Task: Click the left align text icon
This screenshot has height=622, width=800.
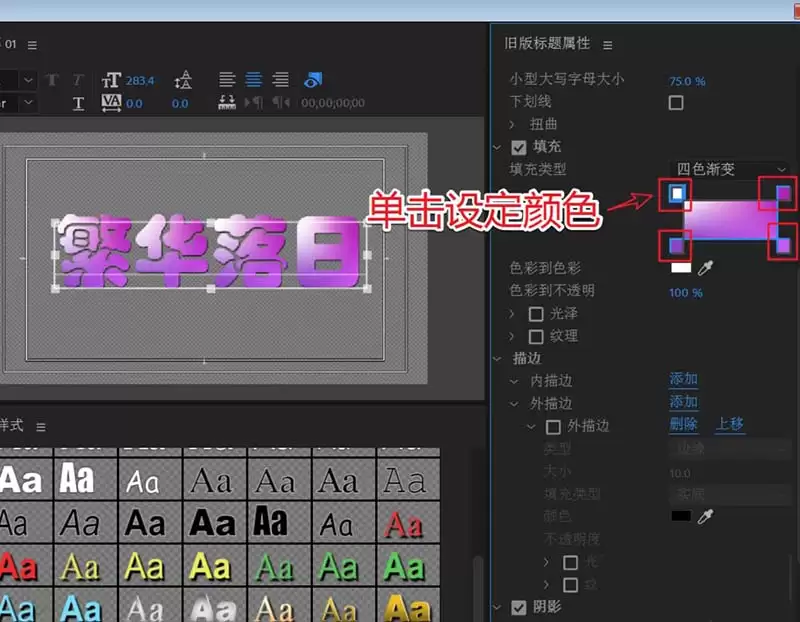Action: 227,80
